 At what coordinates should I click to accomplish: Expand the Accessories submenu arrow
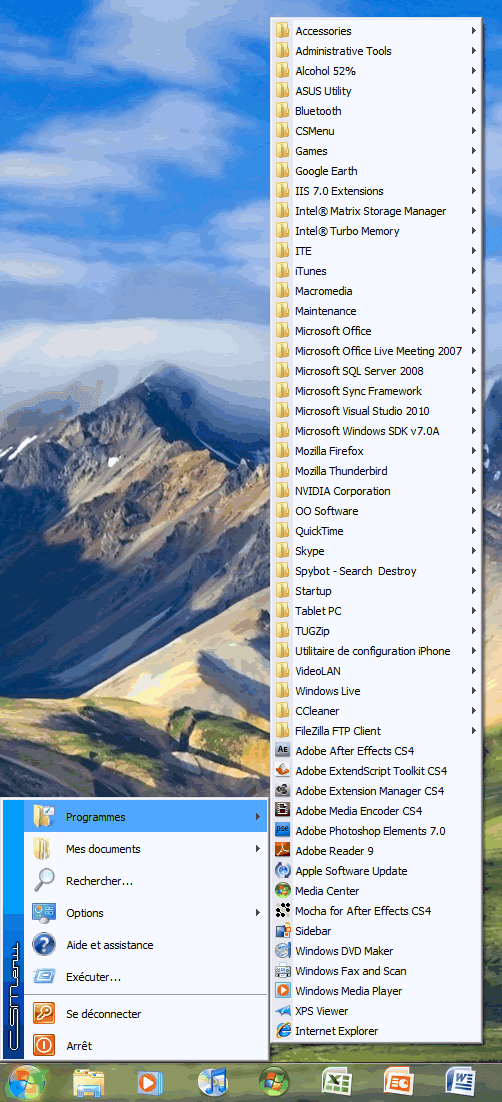(475, 31)
